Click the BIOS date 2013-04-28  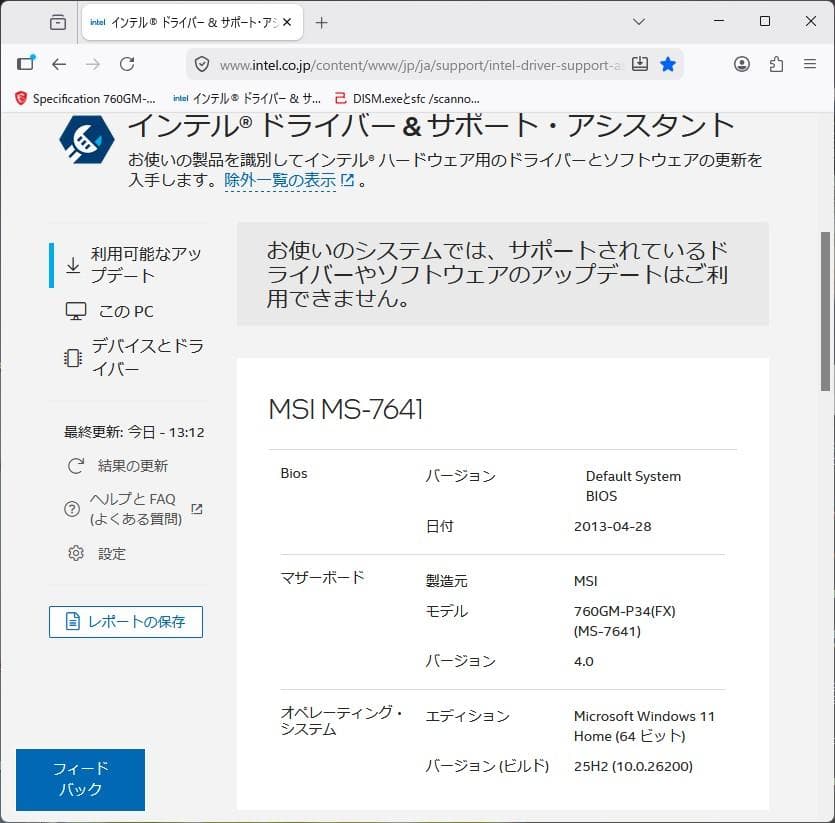click(612, 526)
